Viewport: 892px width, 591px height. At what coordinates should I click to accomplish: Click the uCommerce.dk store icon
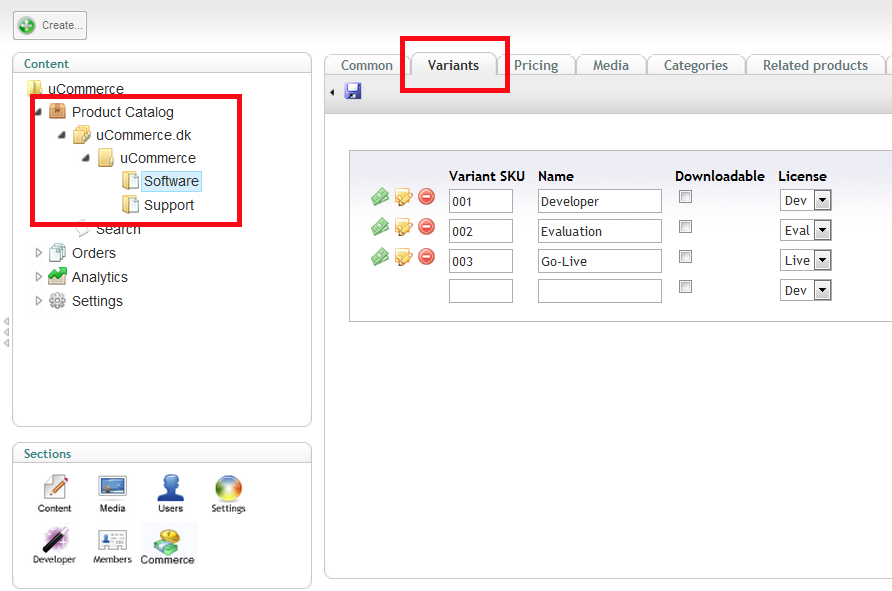point(81,135)
